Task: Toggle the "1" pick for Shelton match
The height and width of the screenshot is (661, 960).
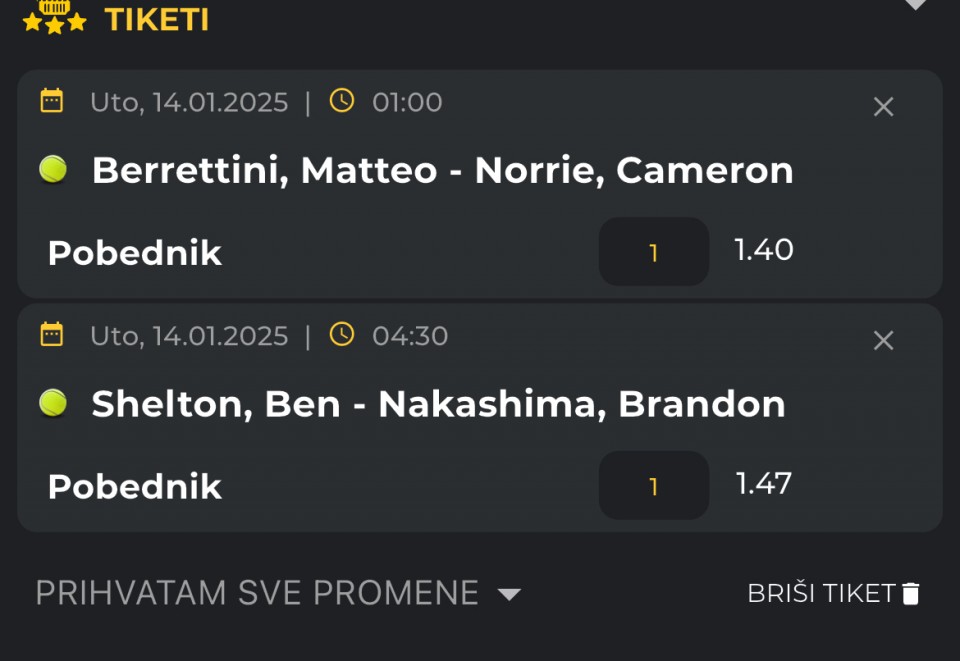Action: [654, 486]
